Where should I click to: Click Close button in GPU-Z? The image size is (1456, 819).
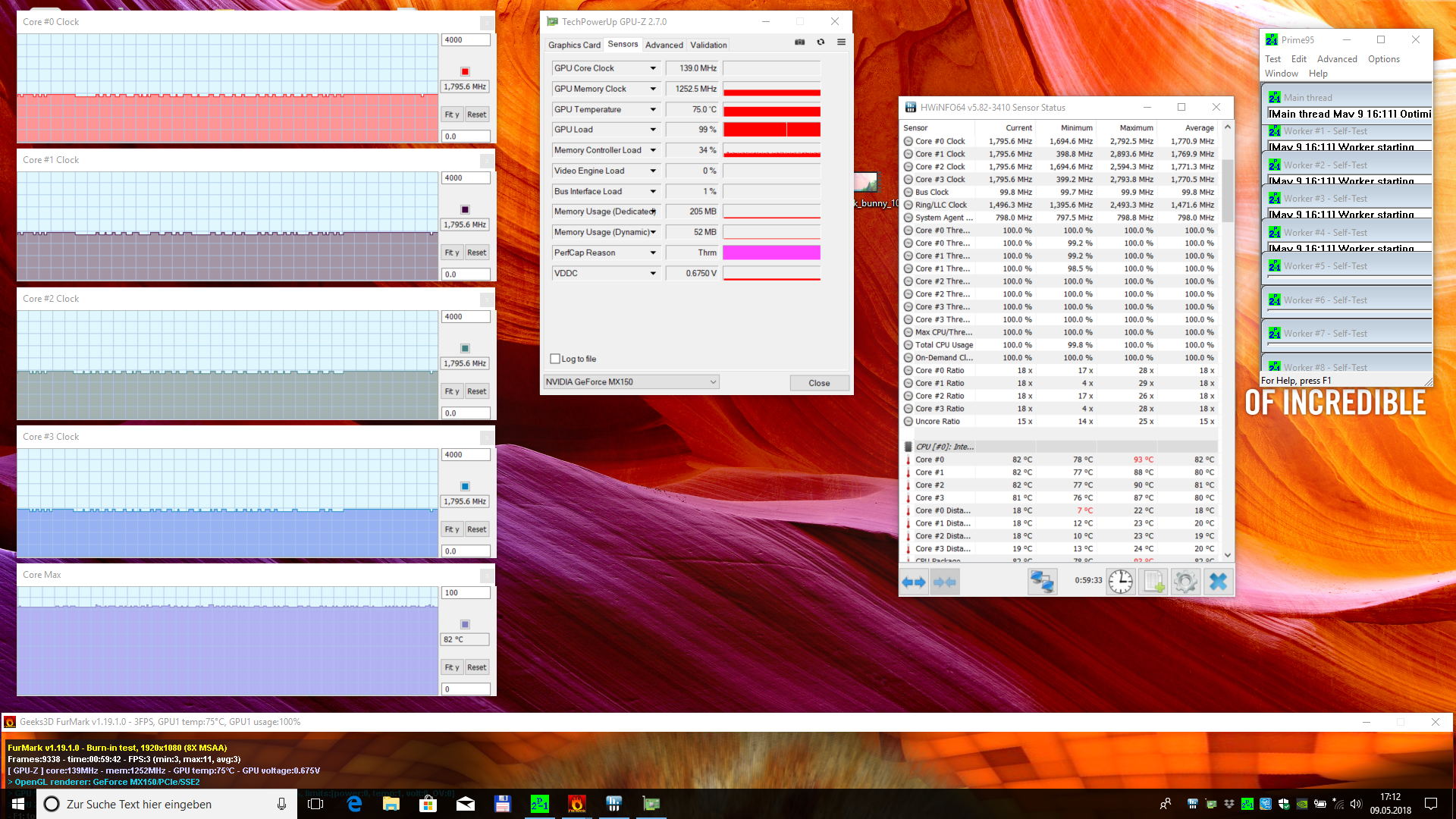[819, 383]
